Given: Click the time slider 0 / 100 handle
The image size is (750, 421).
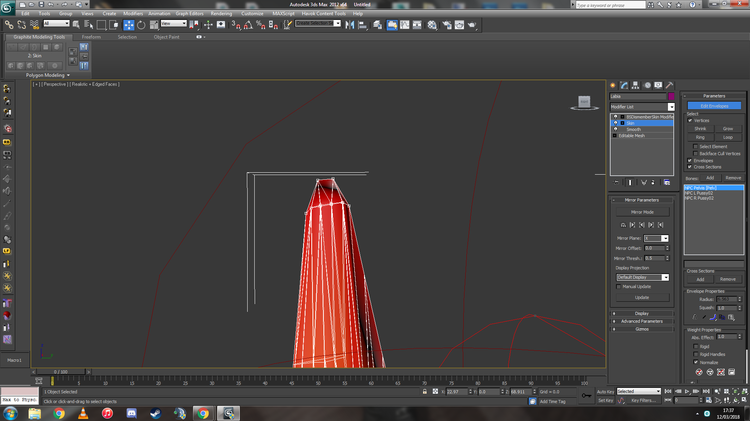Looking at the screenshot, I should [61, 372].
